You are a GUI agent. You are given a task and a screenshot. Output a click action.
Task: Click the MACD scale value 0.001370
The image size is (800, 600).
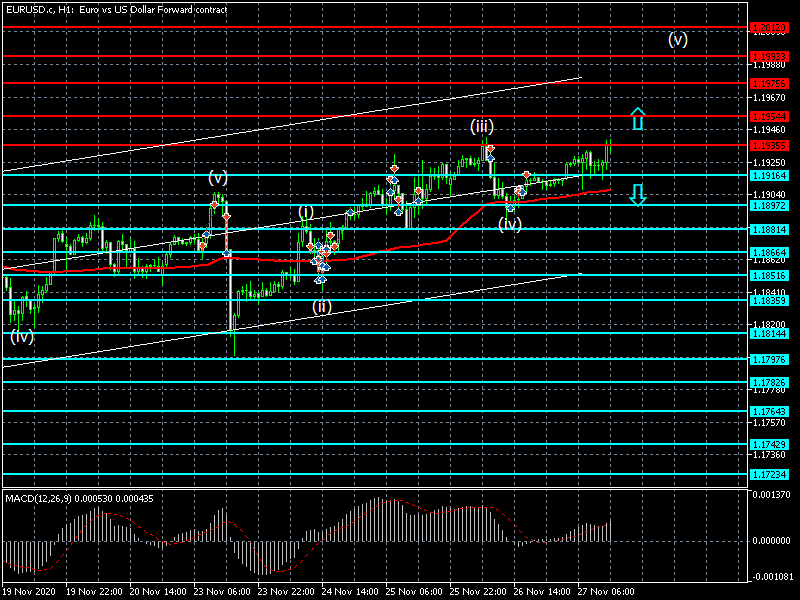(771, 494)
